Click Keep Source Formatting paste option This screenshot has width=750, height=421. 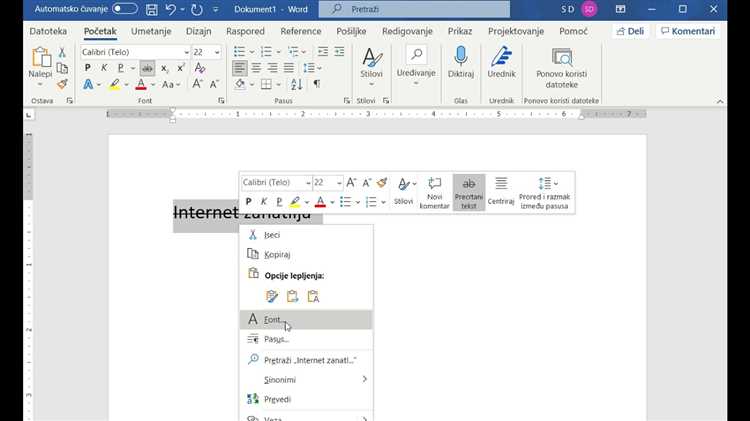point(272,297)
